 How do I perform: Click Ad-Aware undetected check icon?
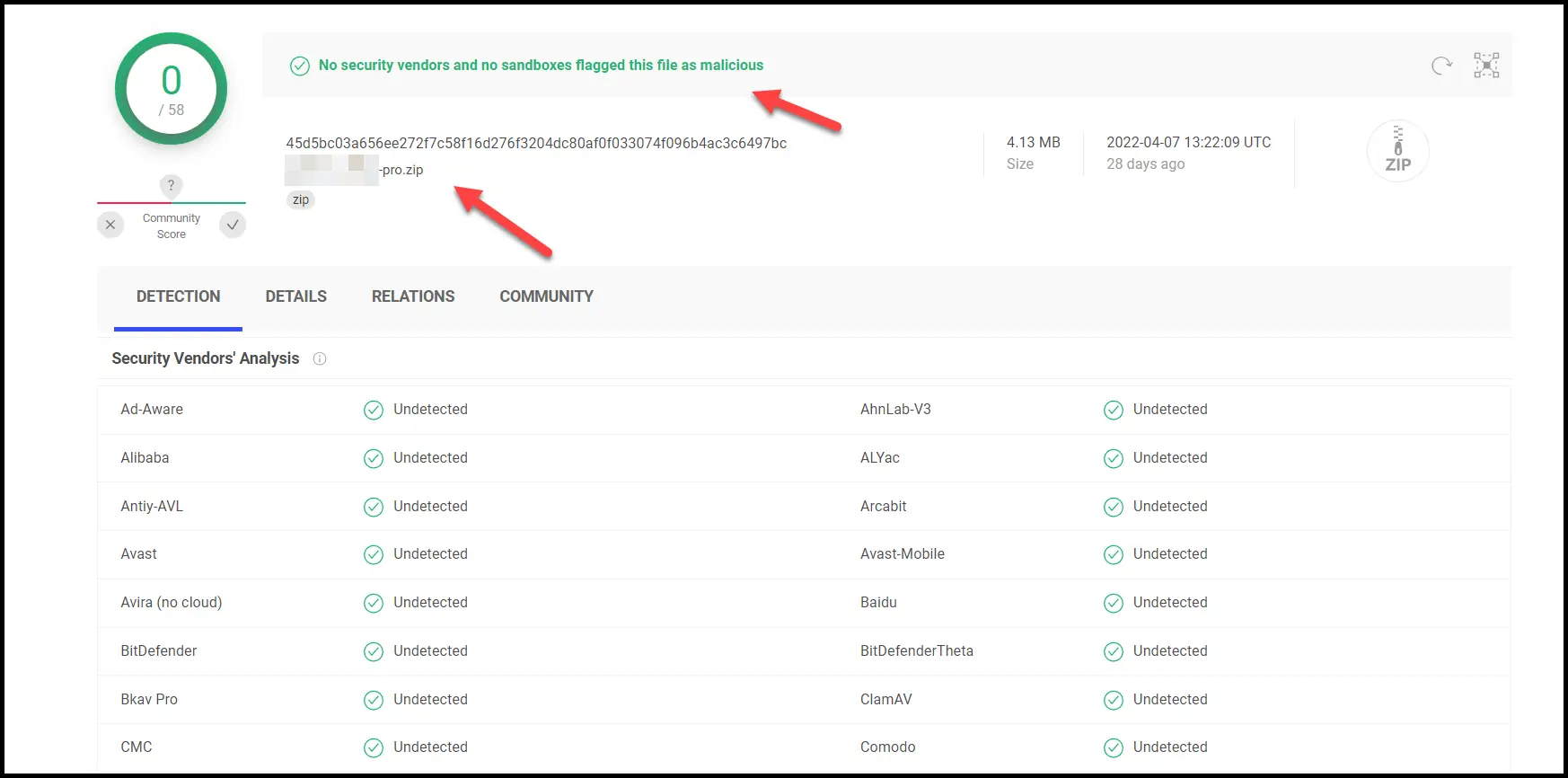coord(374,410)
